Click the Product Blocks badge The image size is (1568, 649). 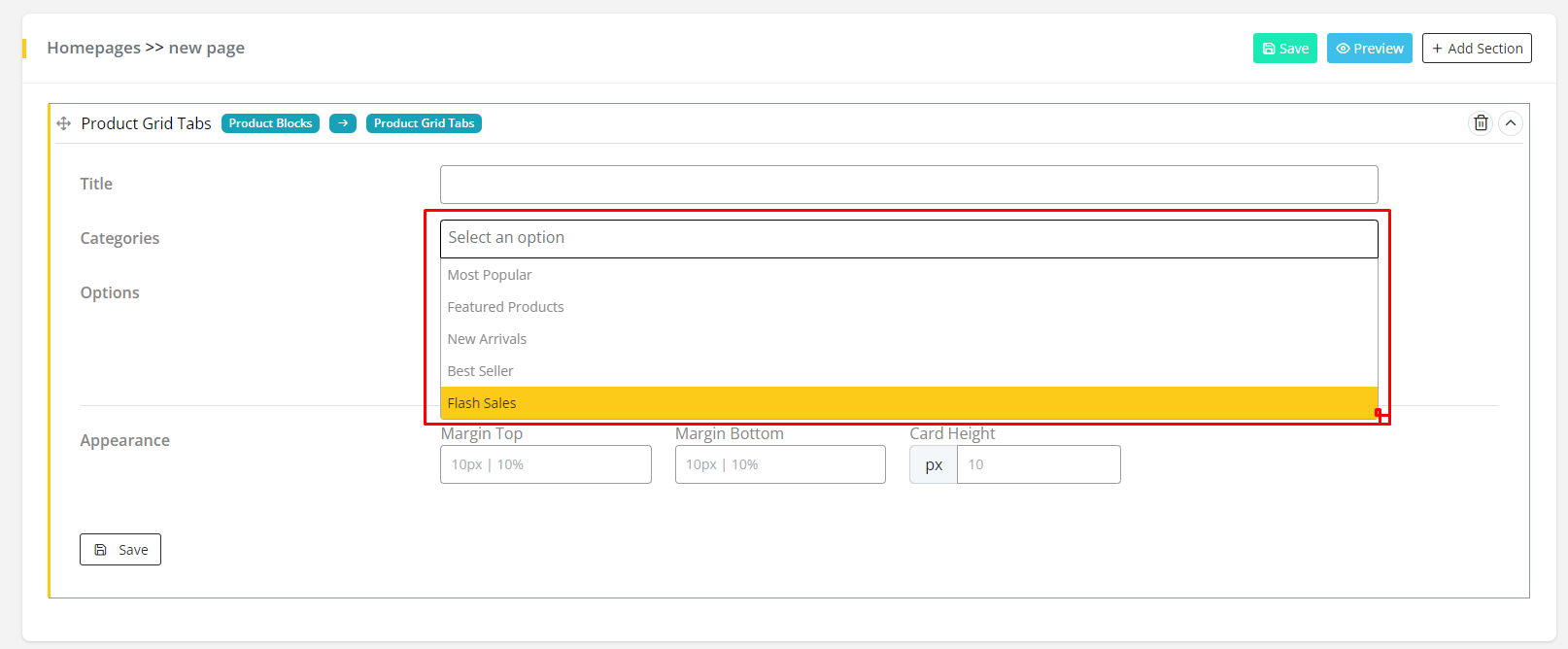pos(270,123)
